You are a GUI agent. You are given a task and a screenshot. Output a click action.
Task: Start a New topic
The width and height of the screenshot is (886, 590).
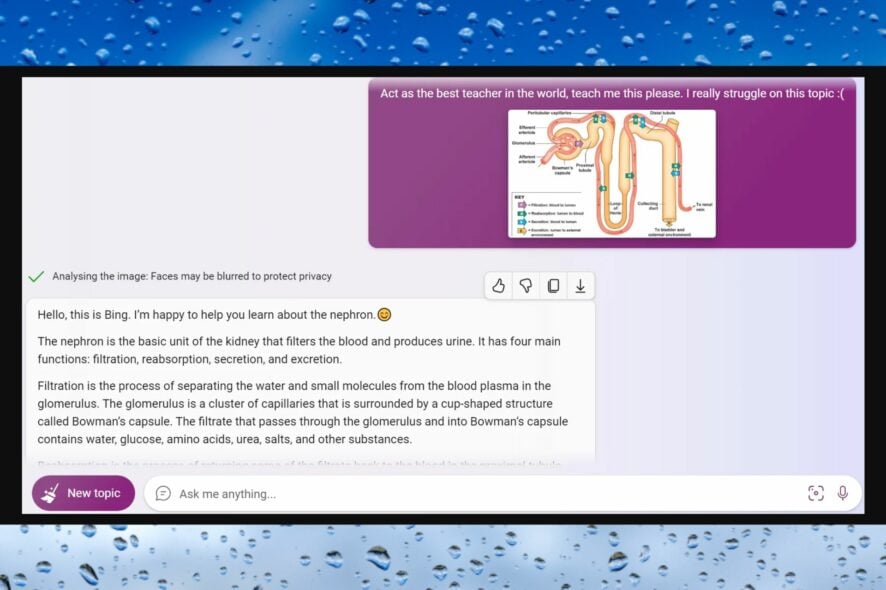84,493
